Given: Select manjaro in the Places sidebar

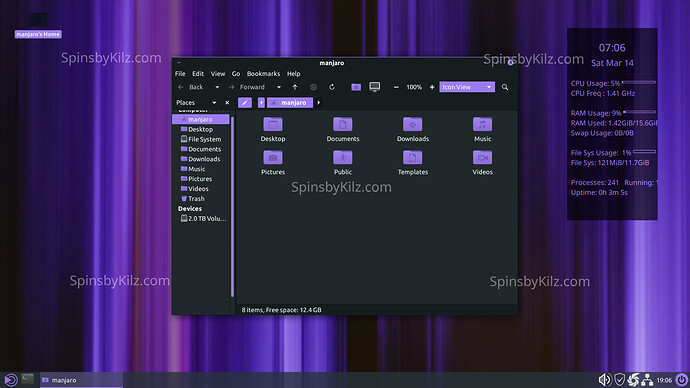Looking at the screenshot, I should click(x=201, y=119).
